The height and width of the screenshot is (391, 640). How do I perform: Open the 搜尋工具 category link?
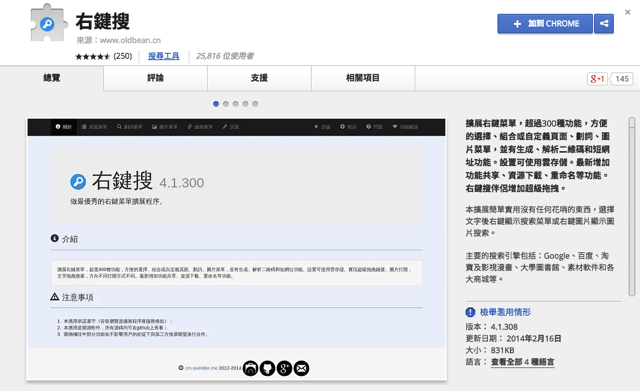(163, 56)
